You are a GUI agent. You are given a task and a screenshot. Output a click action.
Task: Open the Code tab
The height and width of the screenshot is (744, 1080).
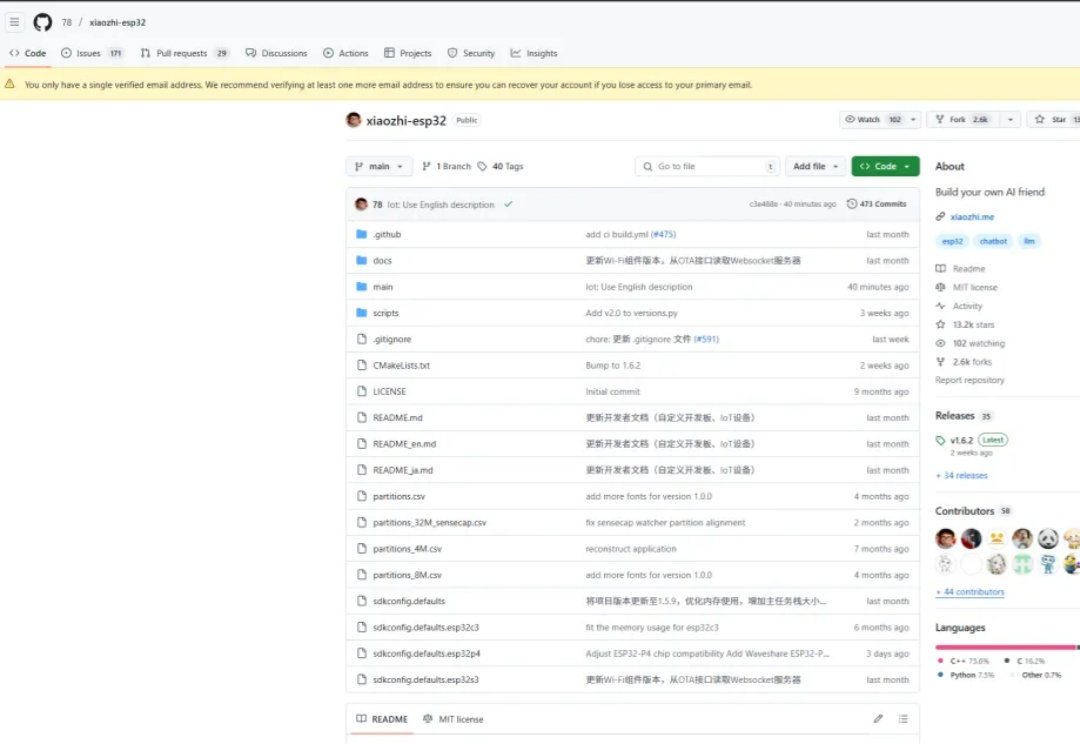[28, 53]
